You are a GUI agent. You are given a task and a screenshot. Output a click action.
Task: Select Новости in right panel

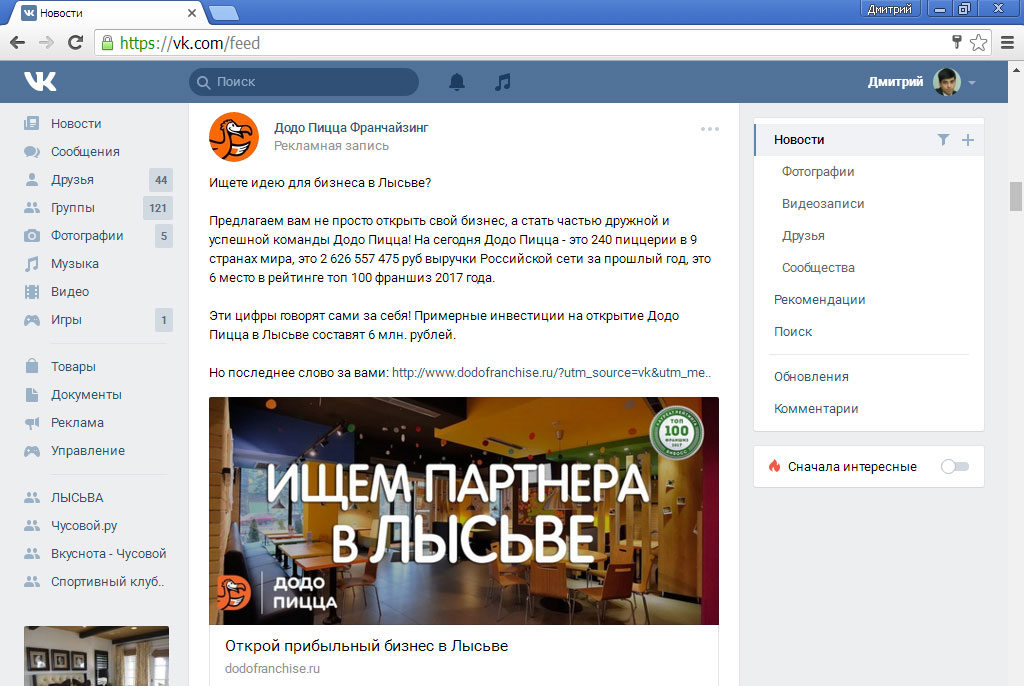[x=799, y=140]
